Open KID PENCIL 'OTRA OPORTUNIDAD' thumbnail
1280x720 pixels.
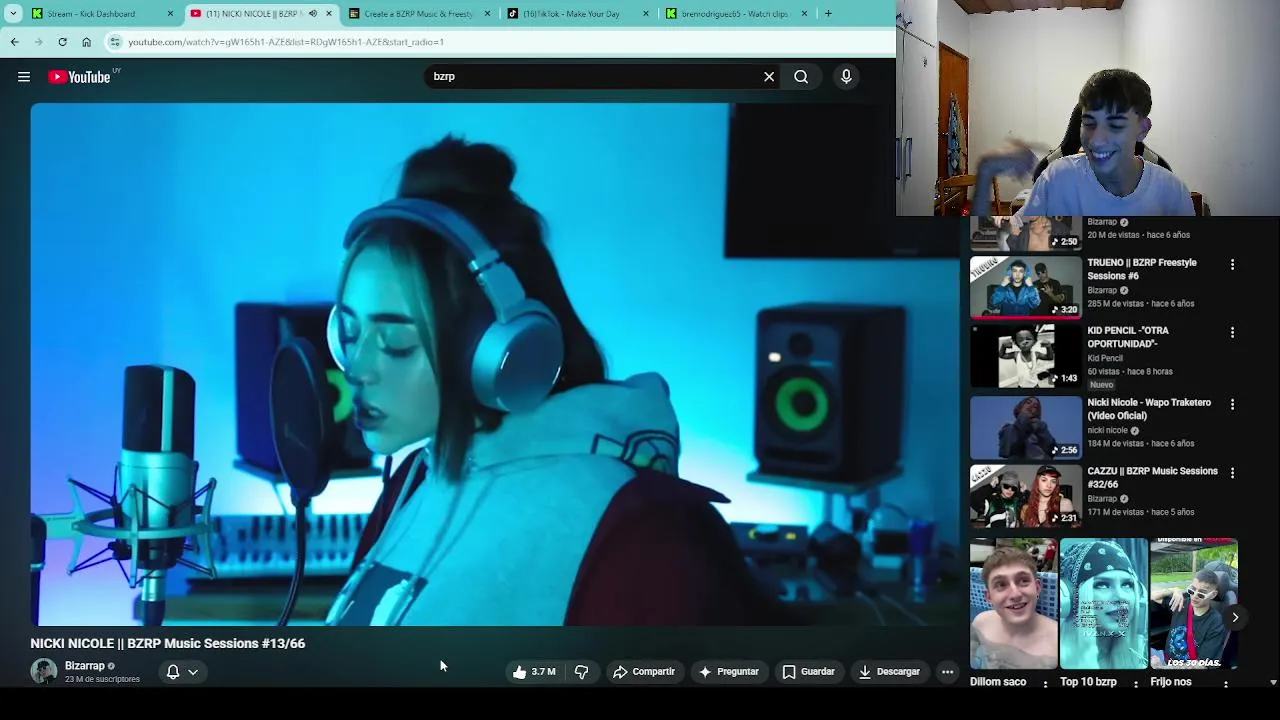tap(1025, 356)
